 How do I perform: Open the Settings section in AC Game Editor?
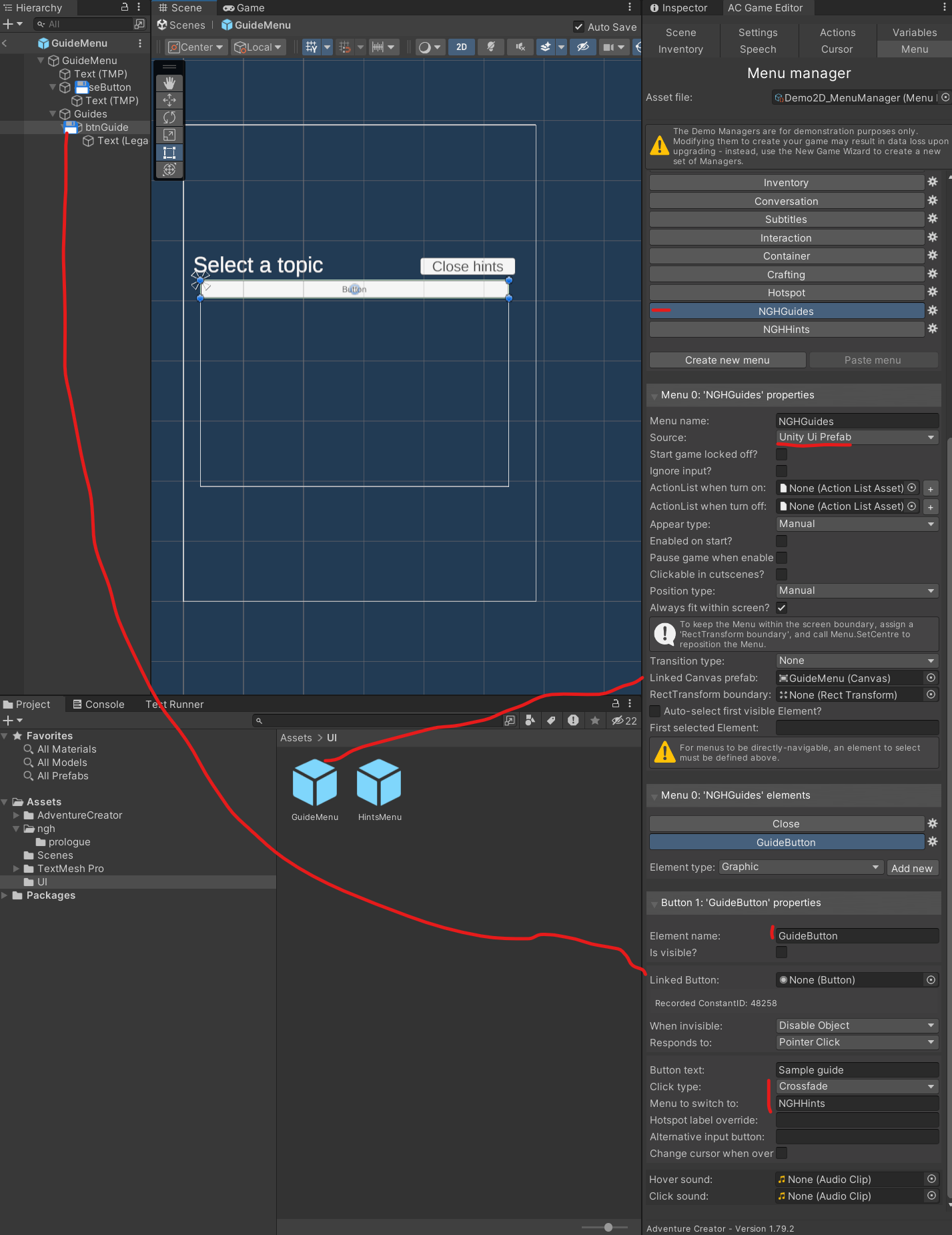(x=758, y=32)
